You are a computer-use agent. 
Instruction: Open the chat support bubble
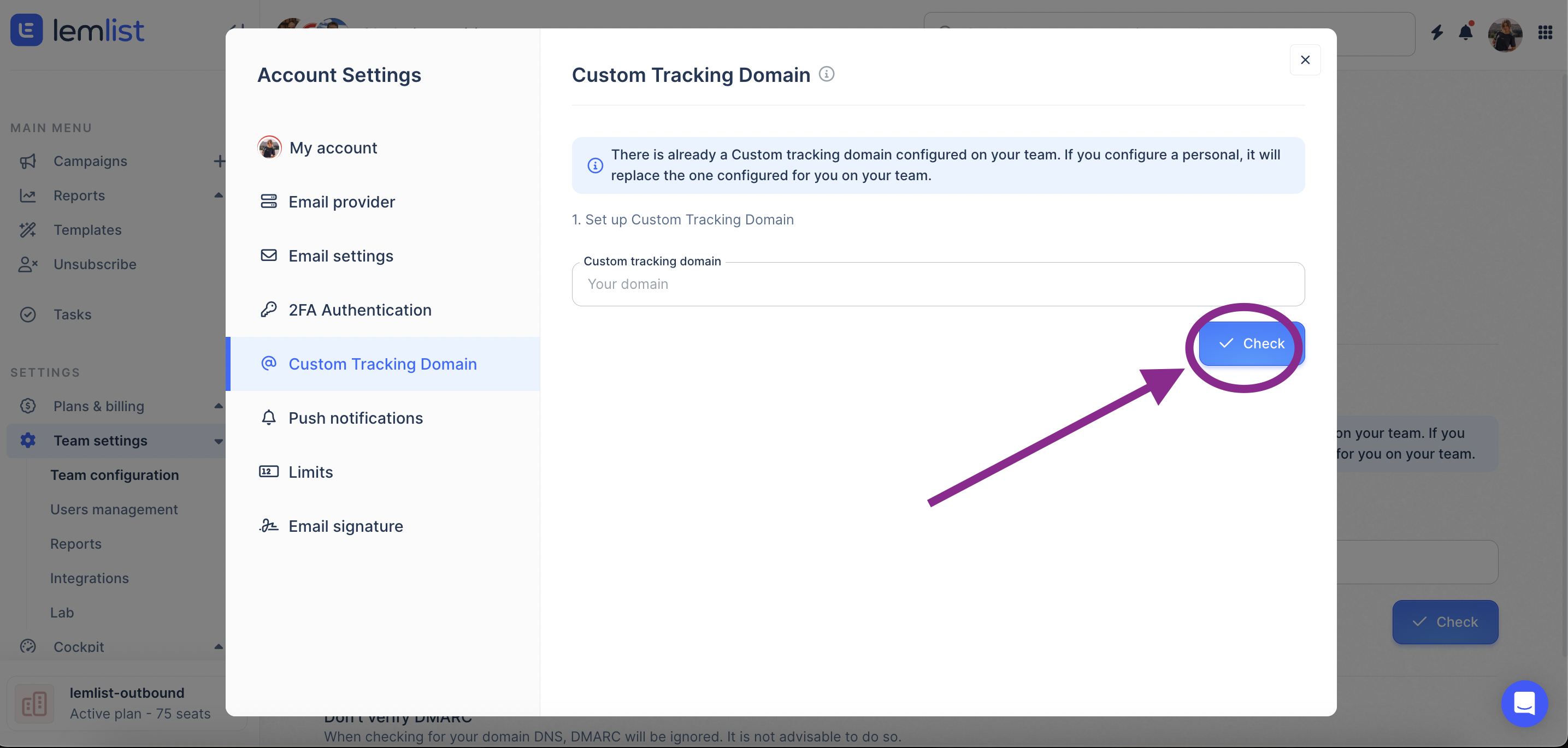(1524, 704)
